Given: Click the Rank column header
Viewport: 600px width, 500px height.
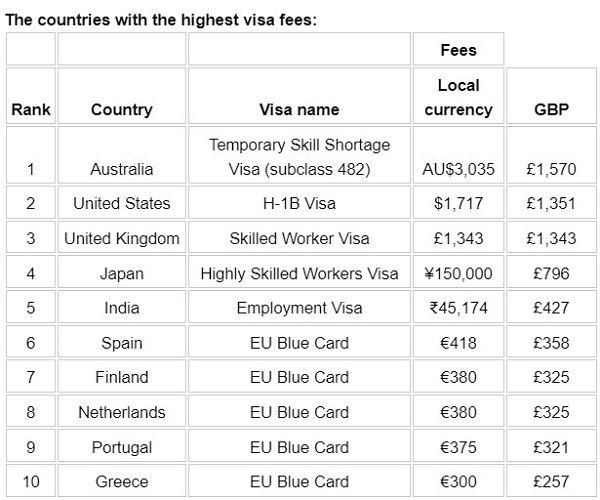Looking at the screenshot, I should [x=31, y=109].
